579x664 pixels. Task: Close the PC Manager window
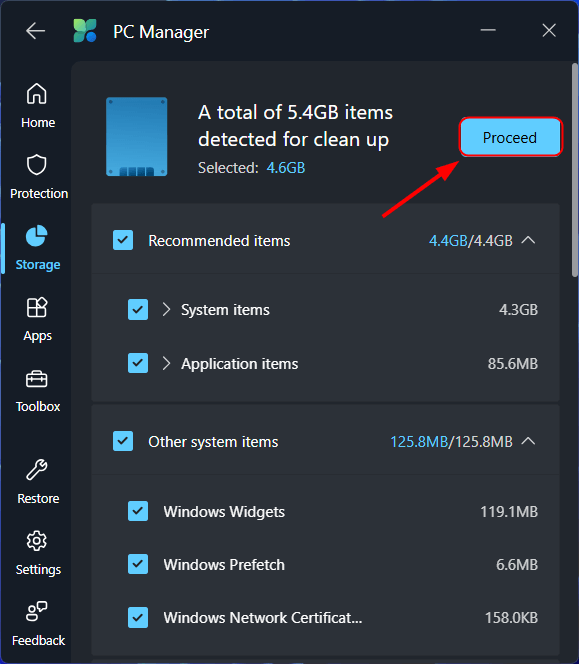(549, 30)
